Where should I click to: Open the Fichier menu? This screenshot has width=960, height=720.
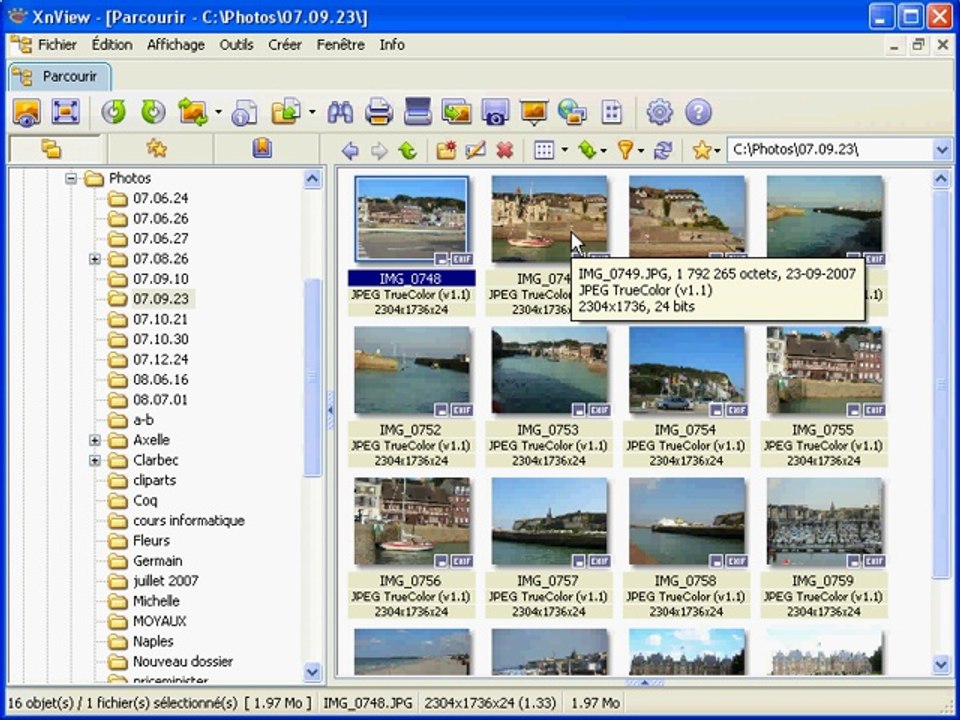click(57, 45)
